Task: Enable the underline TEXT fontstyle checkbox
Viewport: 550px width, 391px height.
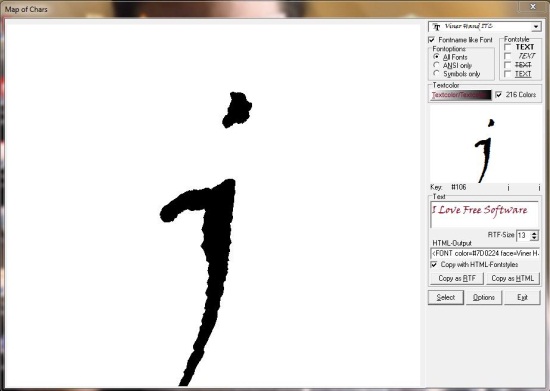Action: coord(507,74)
